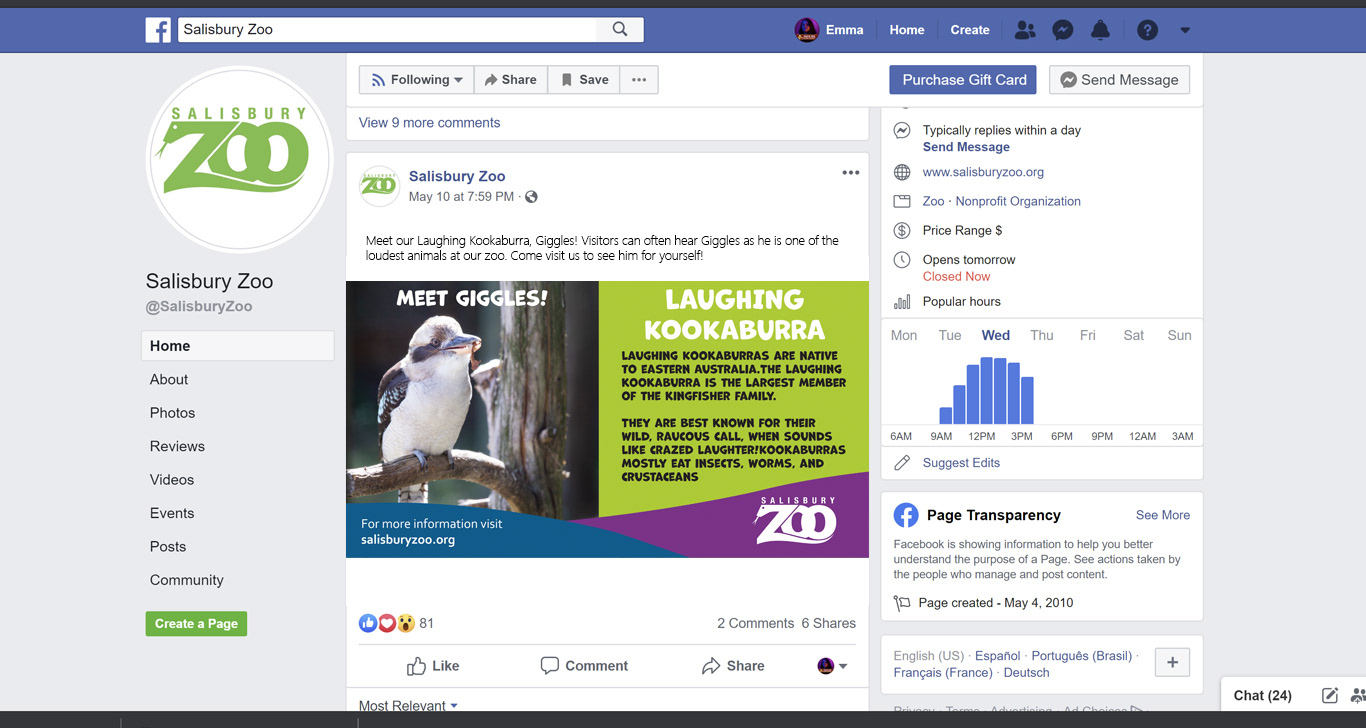Screen dimensions: 1366x728
Task: Select Mon in popular hours
Action: [904, 335]
